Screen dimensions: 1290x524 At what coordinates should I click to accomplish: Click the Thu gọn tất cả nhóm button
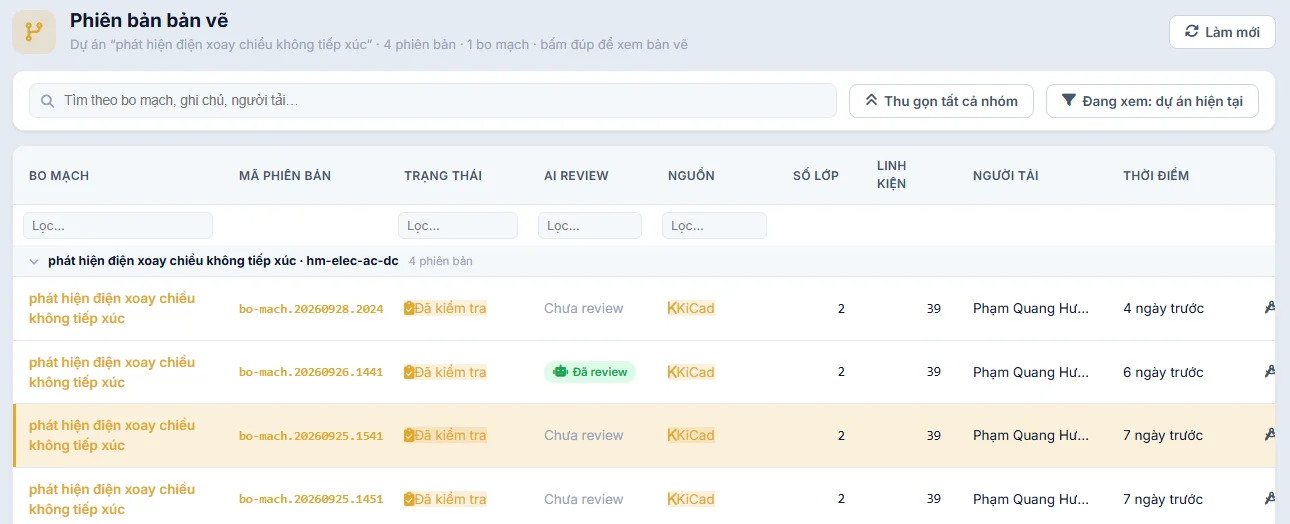(x=941, y=101)
